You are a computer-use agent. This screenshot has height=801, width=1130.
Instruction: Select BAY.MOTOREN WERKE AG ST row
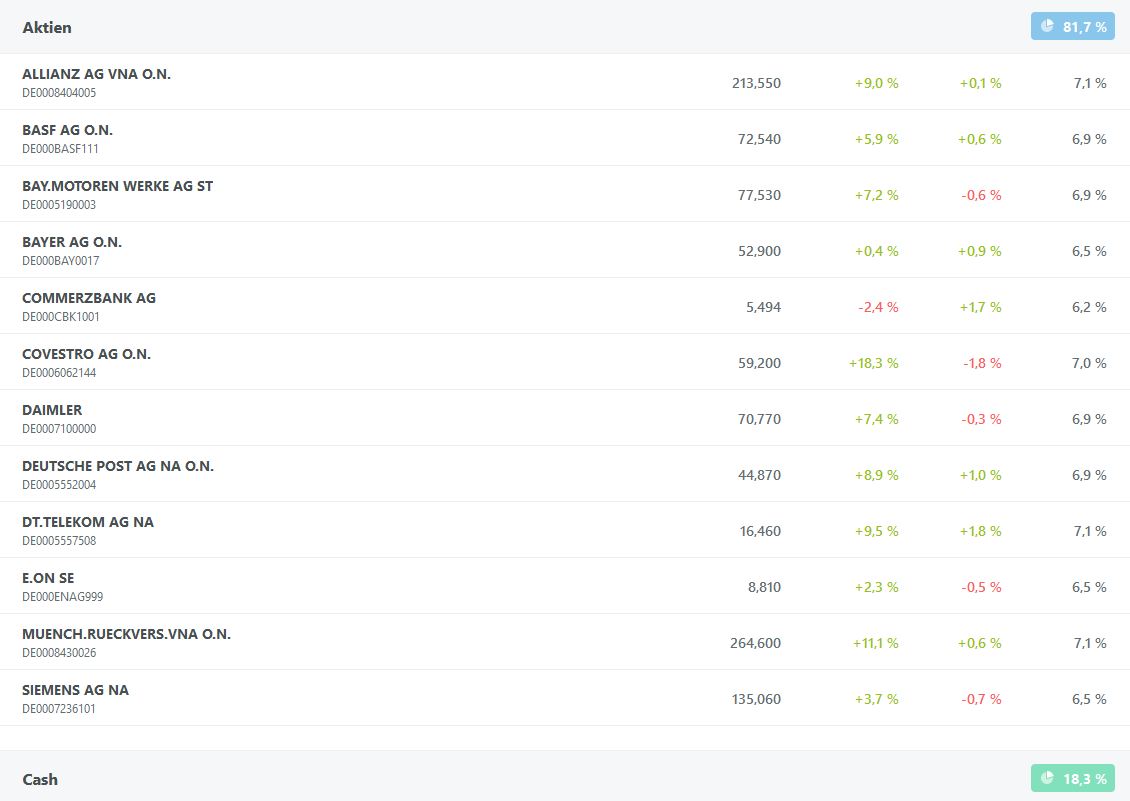(x=117, y=186)
